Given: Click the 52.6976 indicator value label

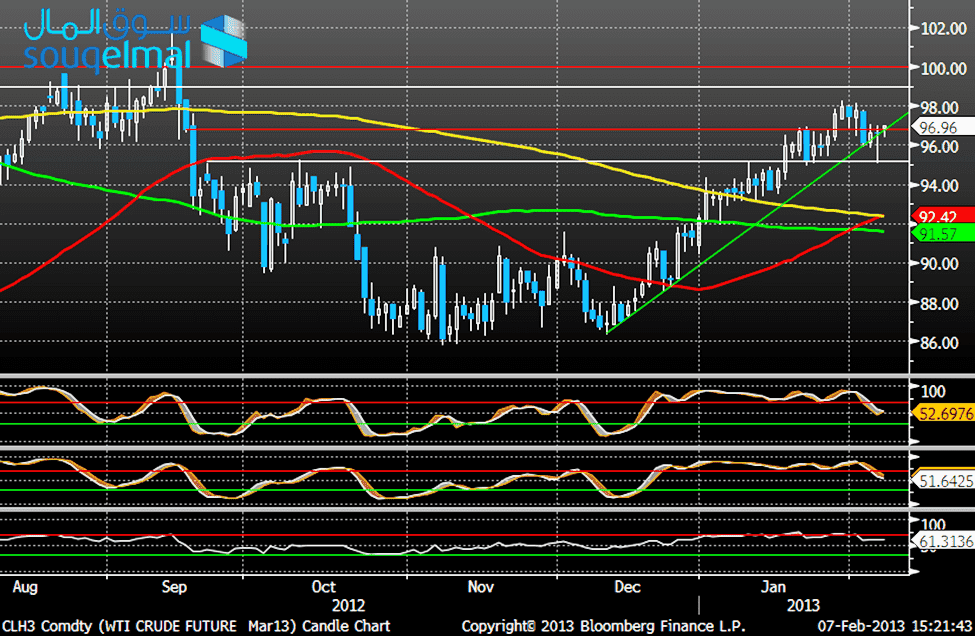Looking at the screenshot, I should pyautogui.click(x=943, y=413).
